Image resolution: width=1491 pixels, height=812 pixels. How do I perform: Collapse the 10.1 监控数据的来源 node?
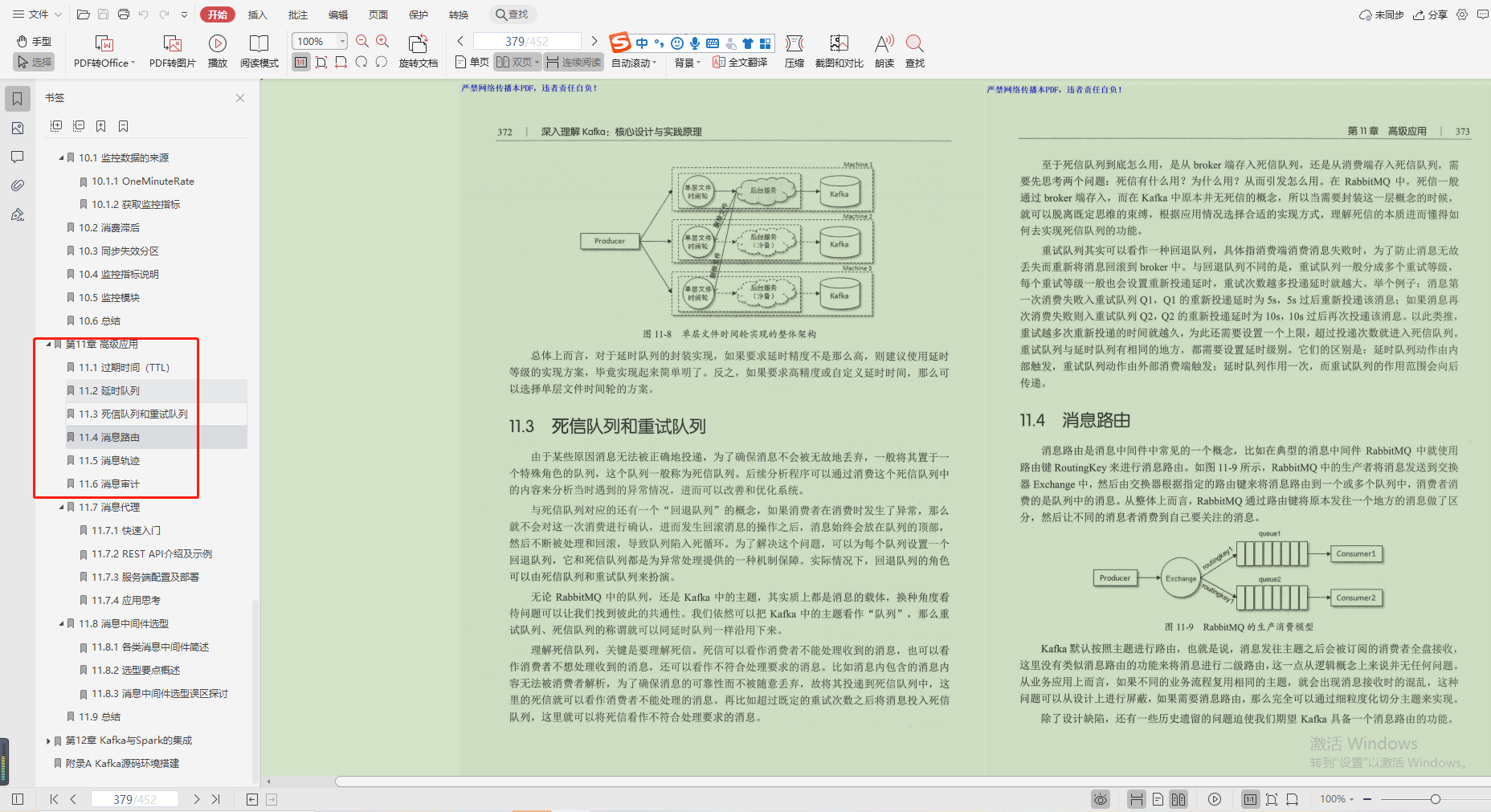(x=61, y=157)
